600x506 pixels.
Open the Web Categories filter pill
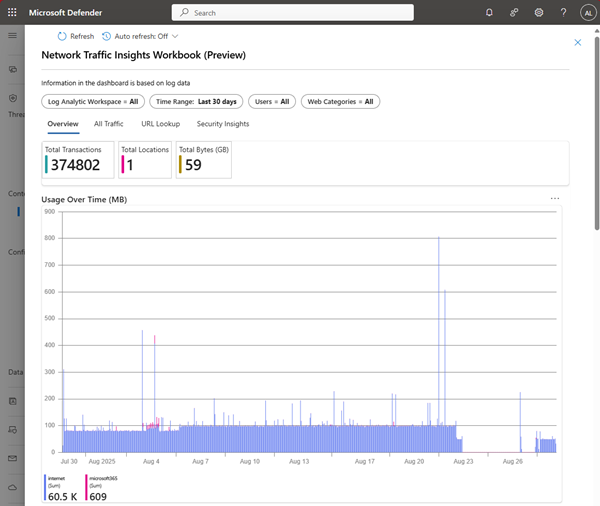[341, 101]
